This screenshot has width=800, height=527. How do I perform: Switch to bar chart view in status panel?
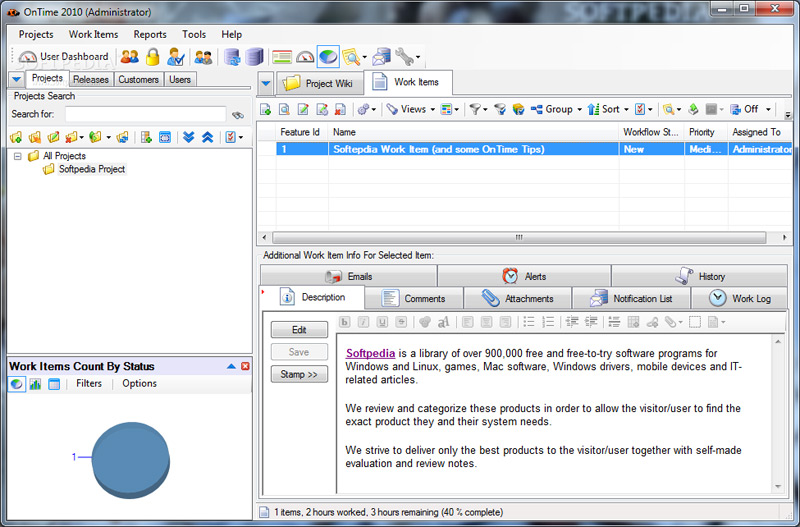coord(35,384)
